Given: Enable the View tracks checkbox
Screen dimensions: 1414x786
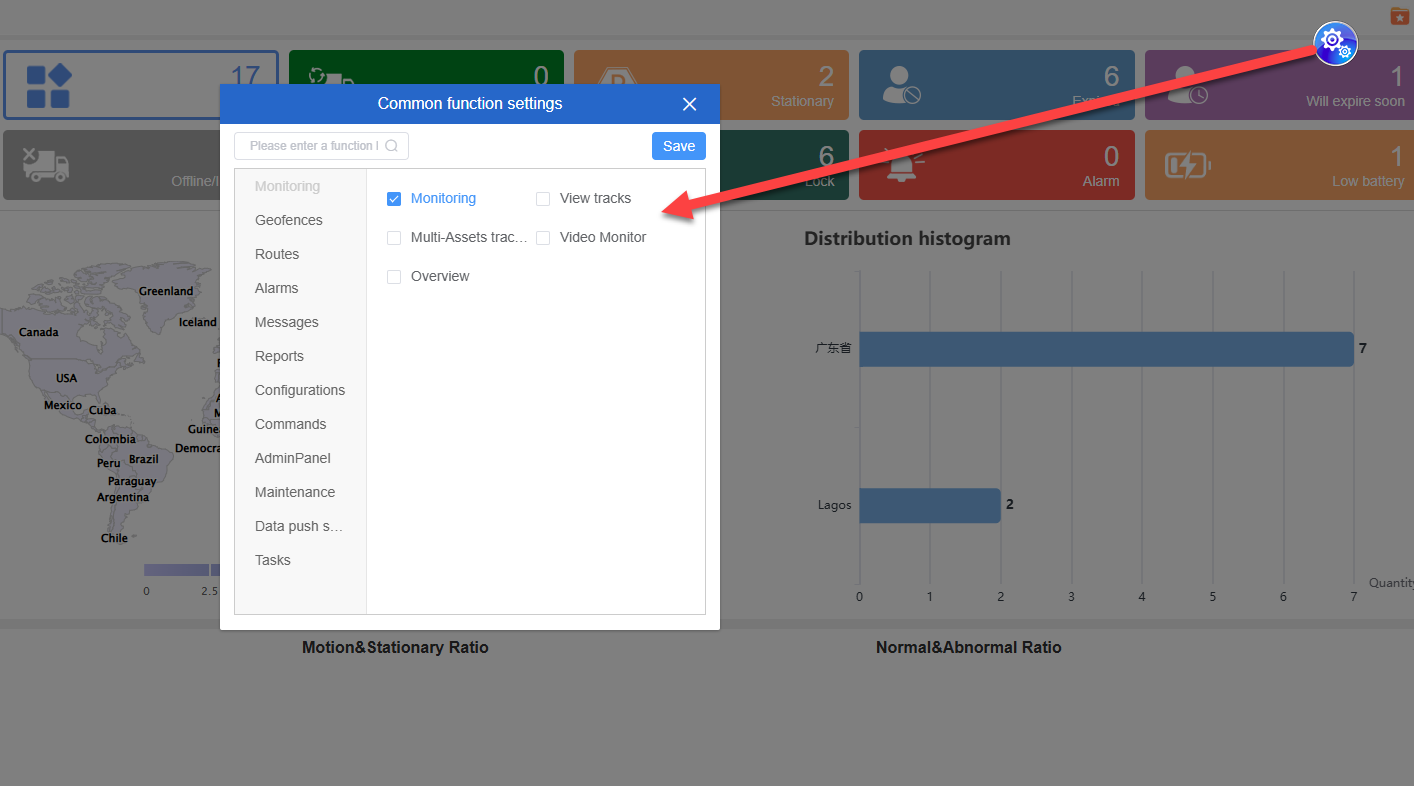Looking at the screenshot, I should point(543,199).
